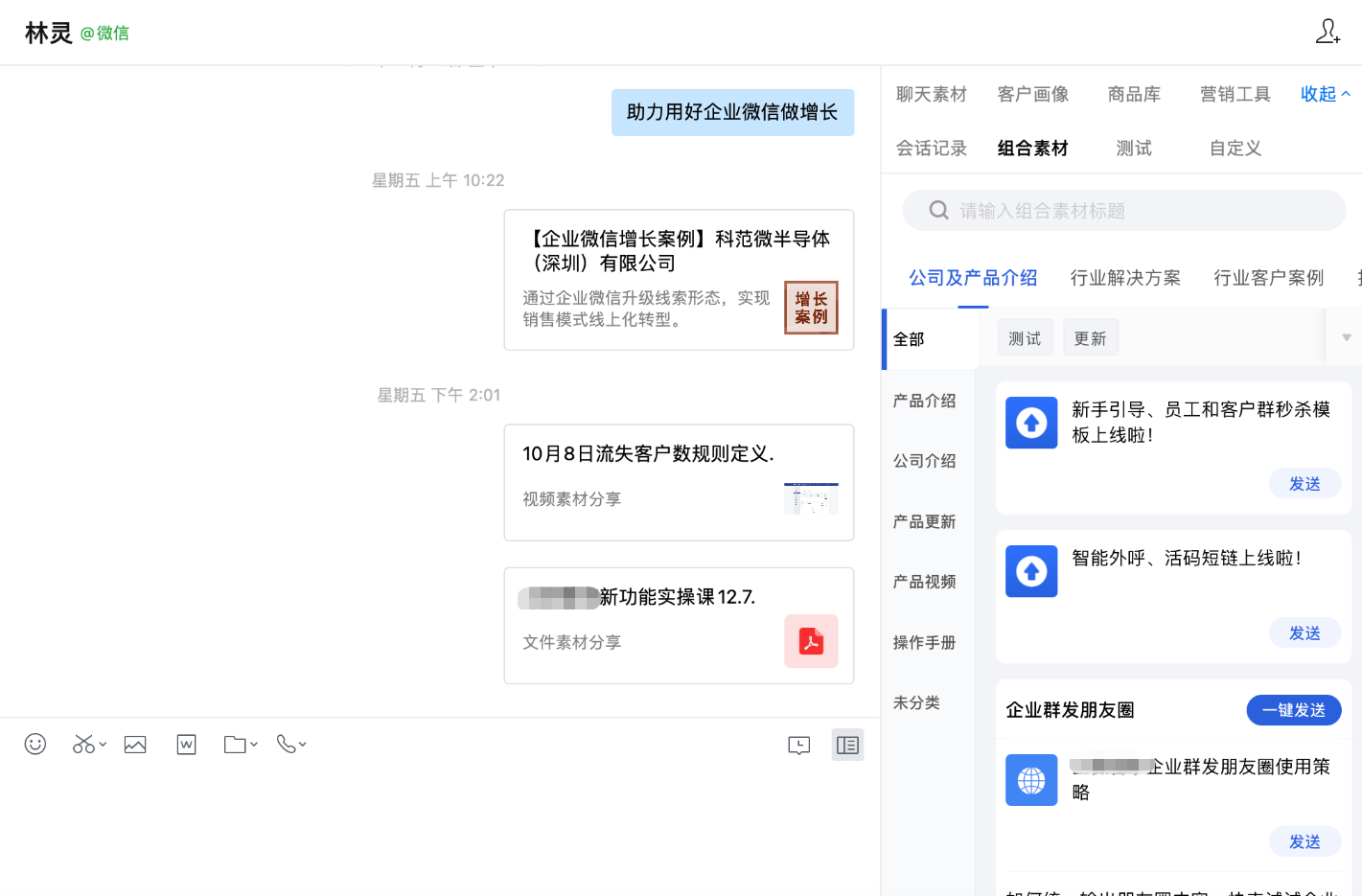1362x896 pixels.
Task: Expand phone call options arrow
Action: 303,745
